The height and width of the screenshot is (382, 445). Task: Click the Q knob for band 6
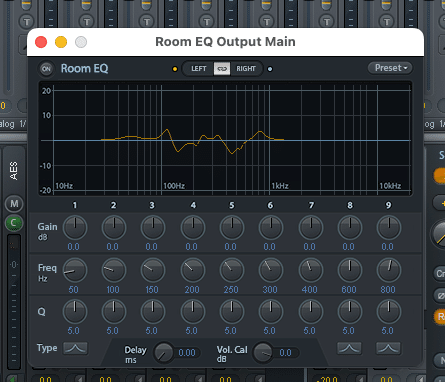pyautogui.click(x=271, y=312)
